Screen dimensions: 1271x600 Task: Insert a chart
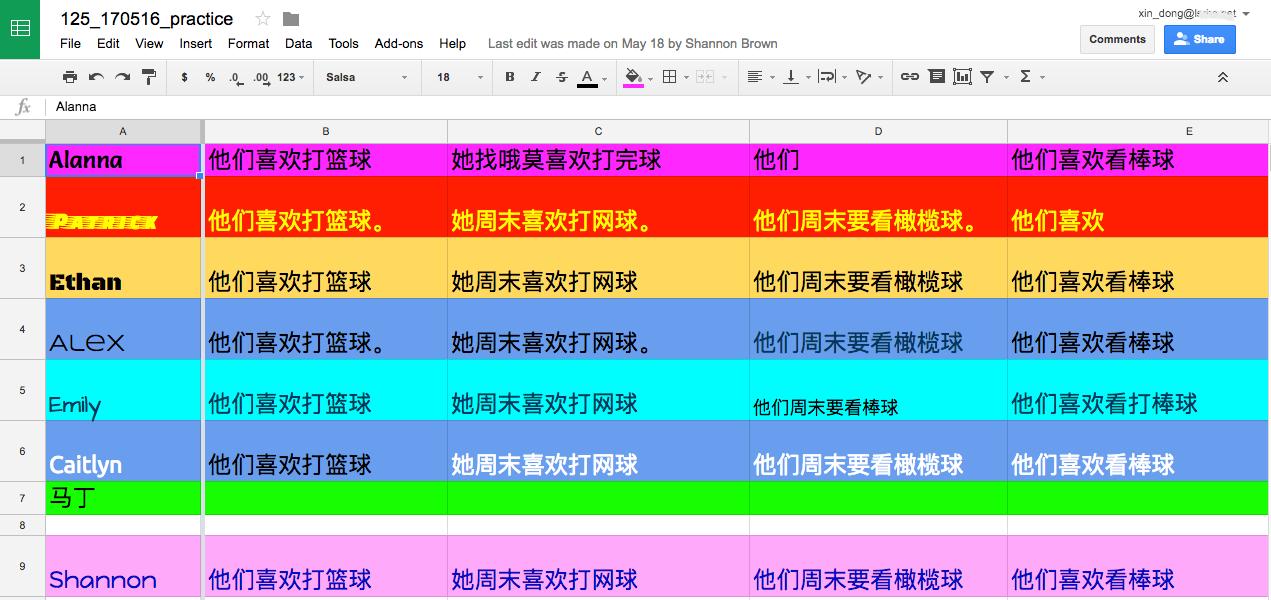coord(962,76)
